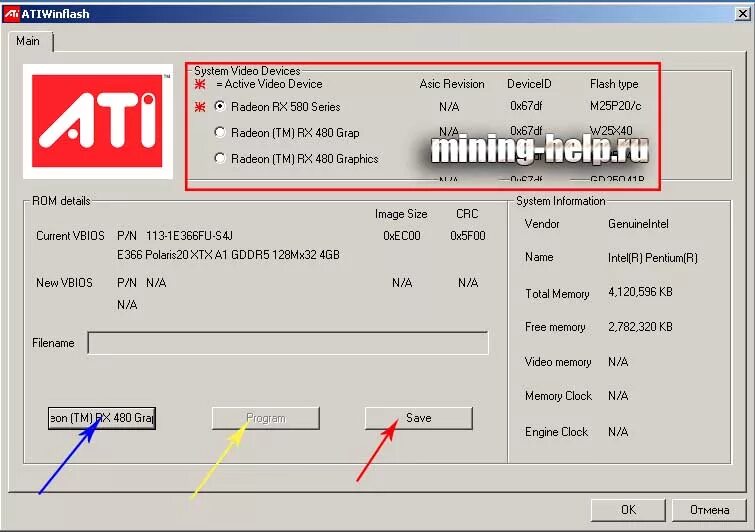Click the W25X40 flash type value
755x532 pixels.
pyautogui.click(x=611, y=130)
